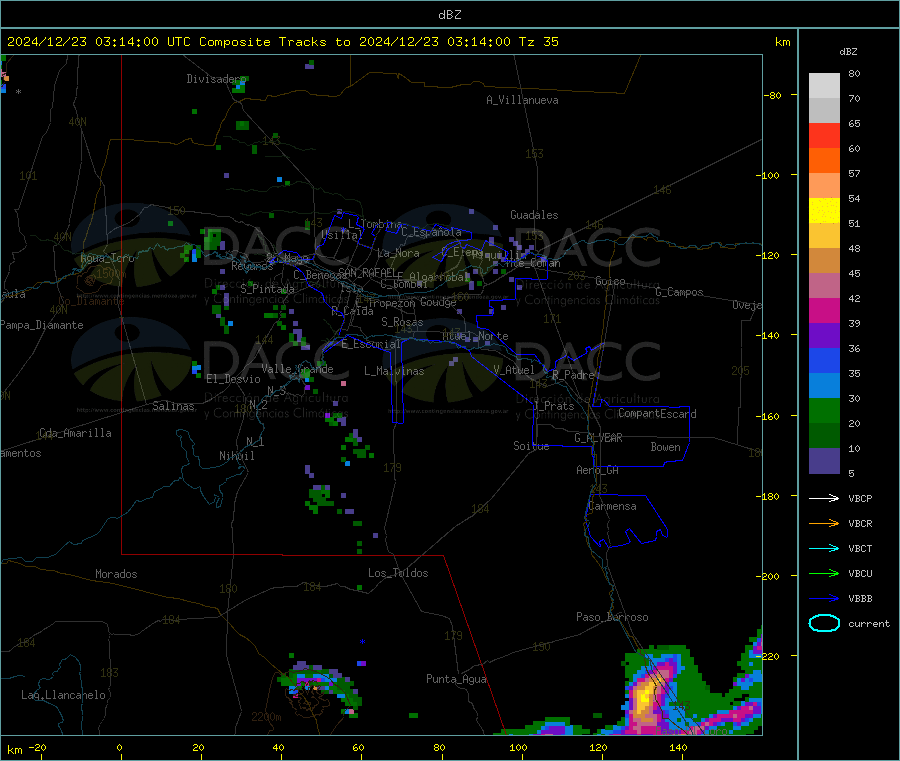Click the green echo west of Usillal
The height and width of the screenshot is (761, 900).
click(x=212, y=240)
